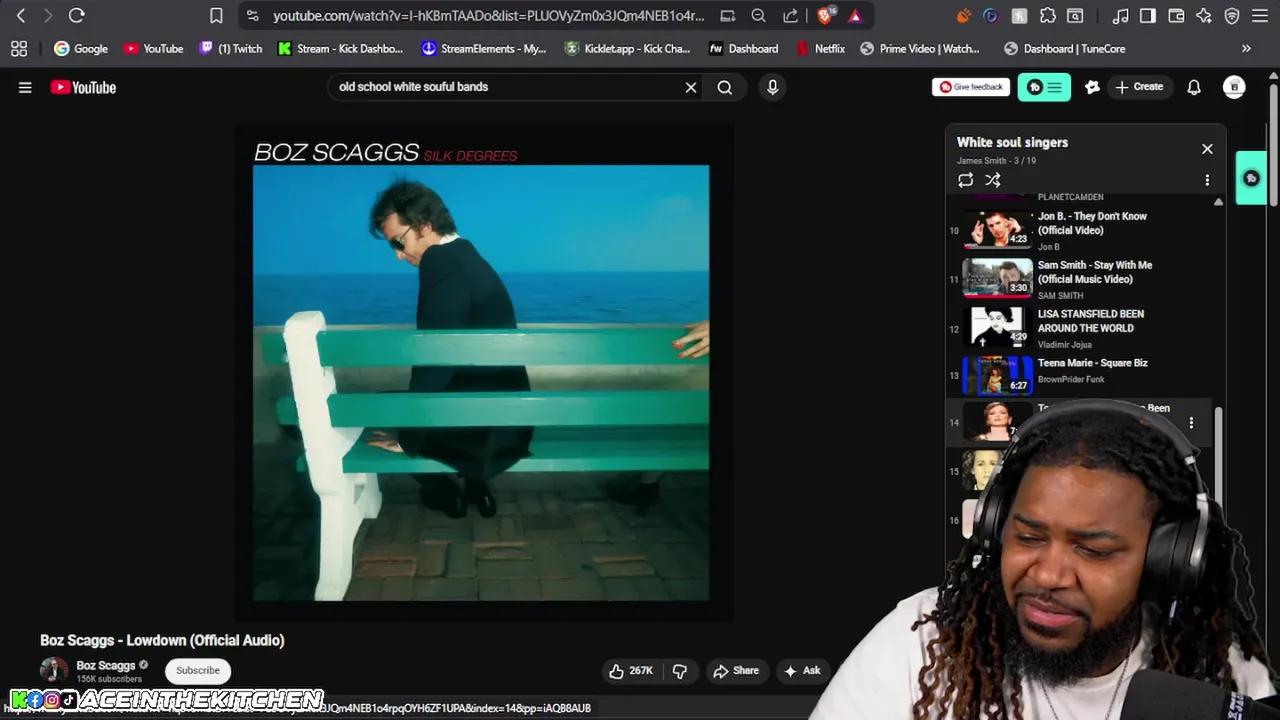The image size is (1280, 720).
Task: Open site settings icon in address bar
Action: click(x=252, y=16)
